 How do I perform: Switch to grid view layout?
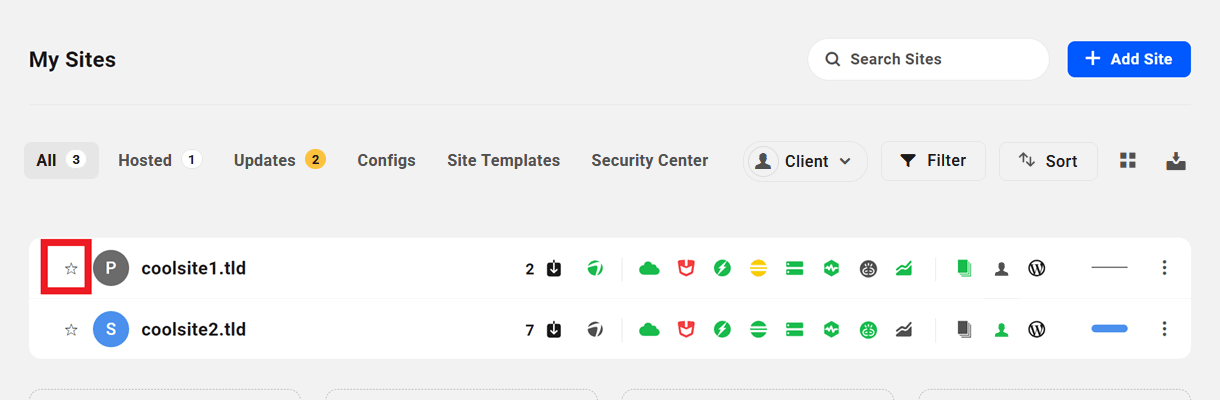point(1128,161)
